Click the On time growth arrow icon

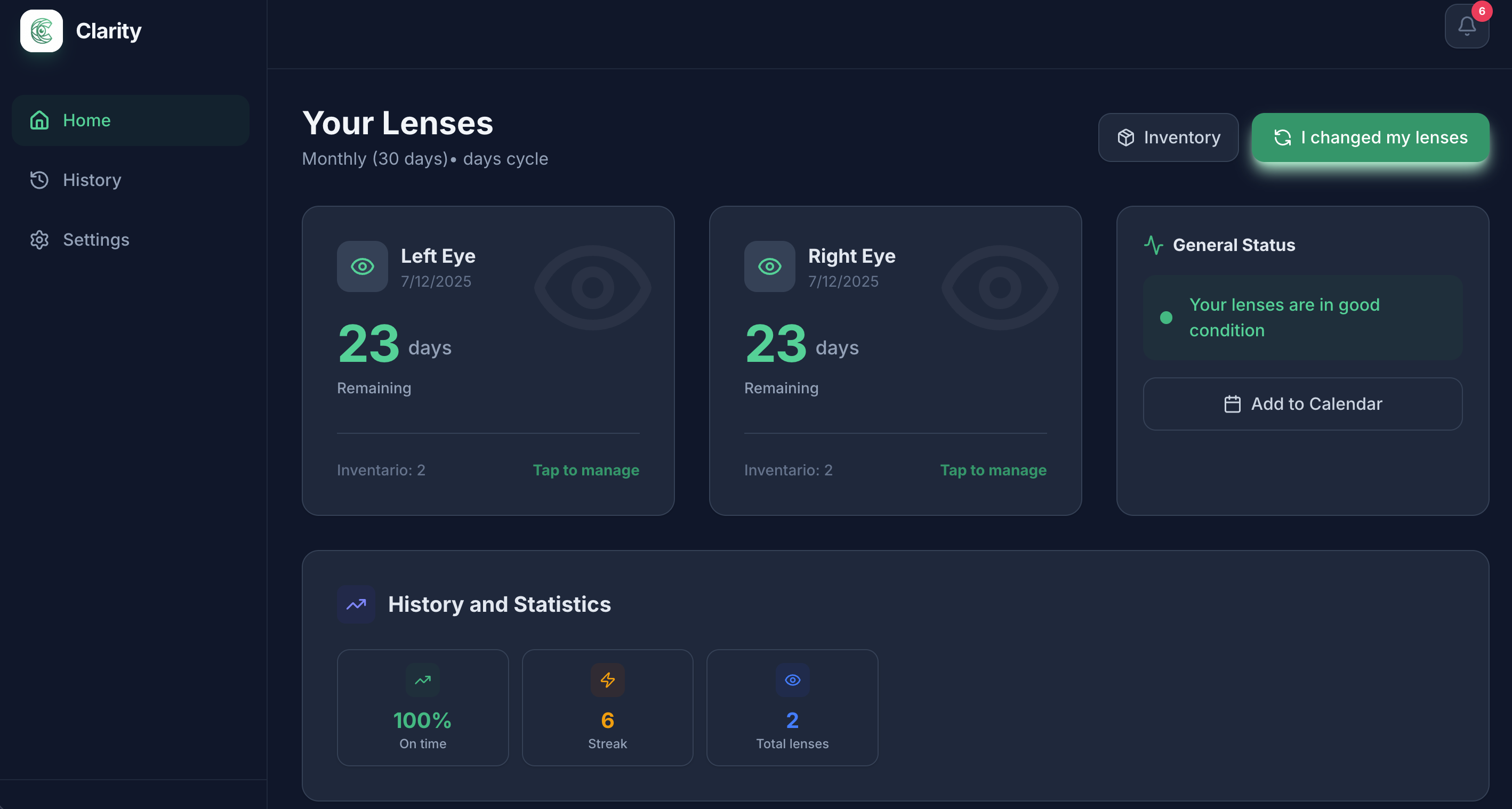click(x=423, y=680)
